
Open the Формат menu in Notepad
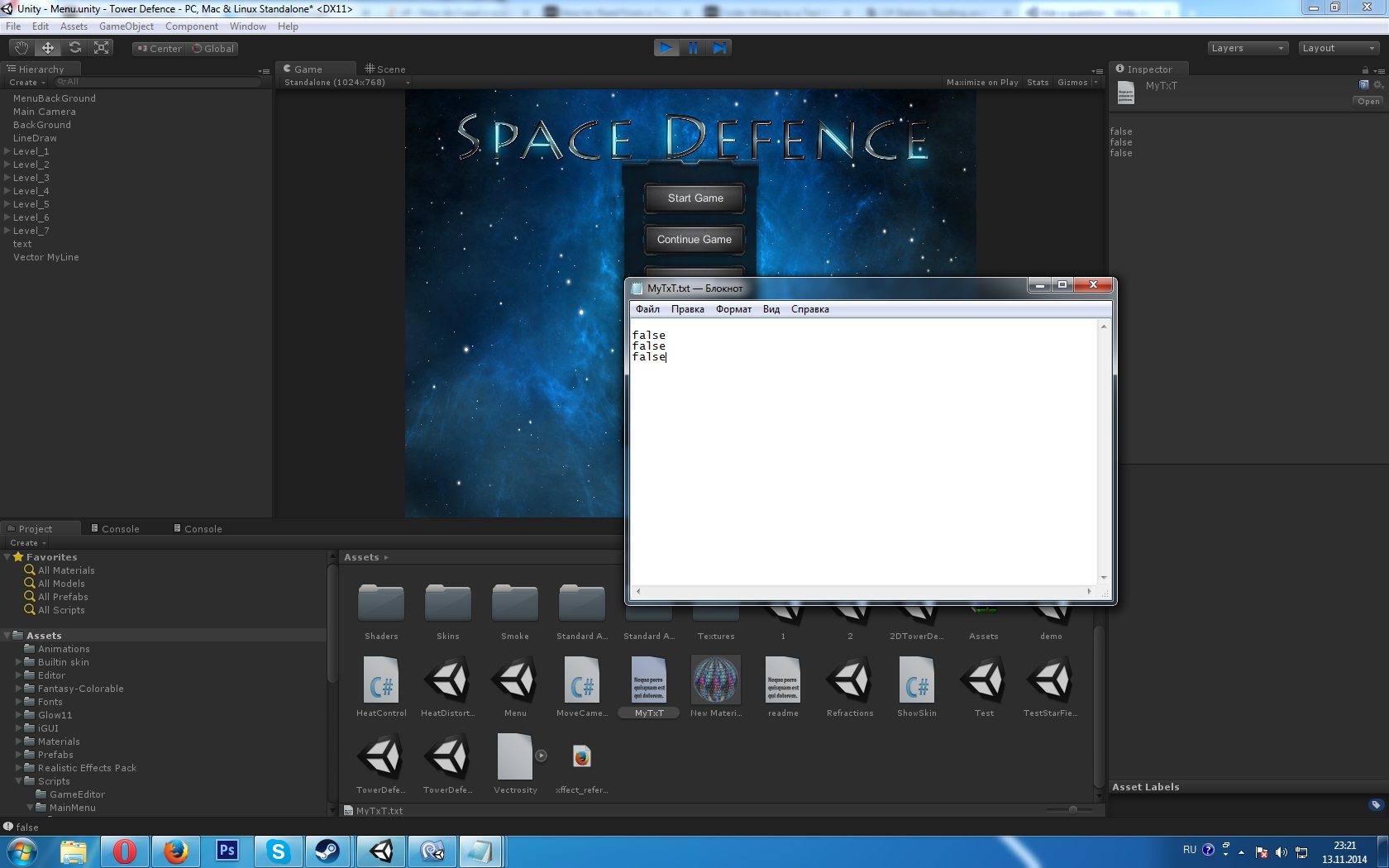(733, 309)
